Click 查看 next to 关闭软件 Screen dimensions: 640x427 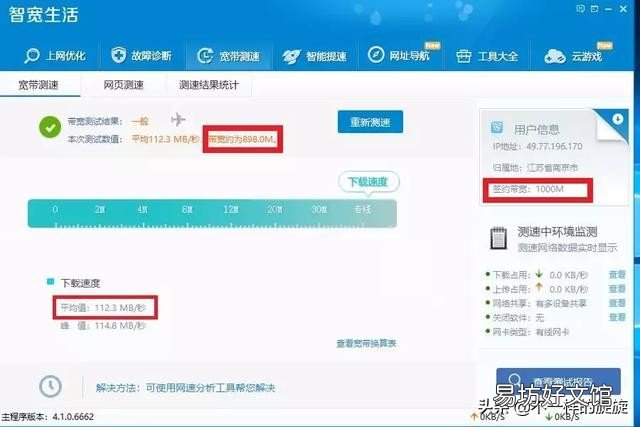(617, 317)
